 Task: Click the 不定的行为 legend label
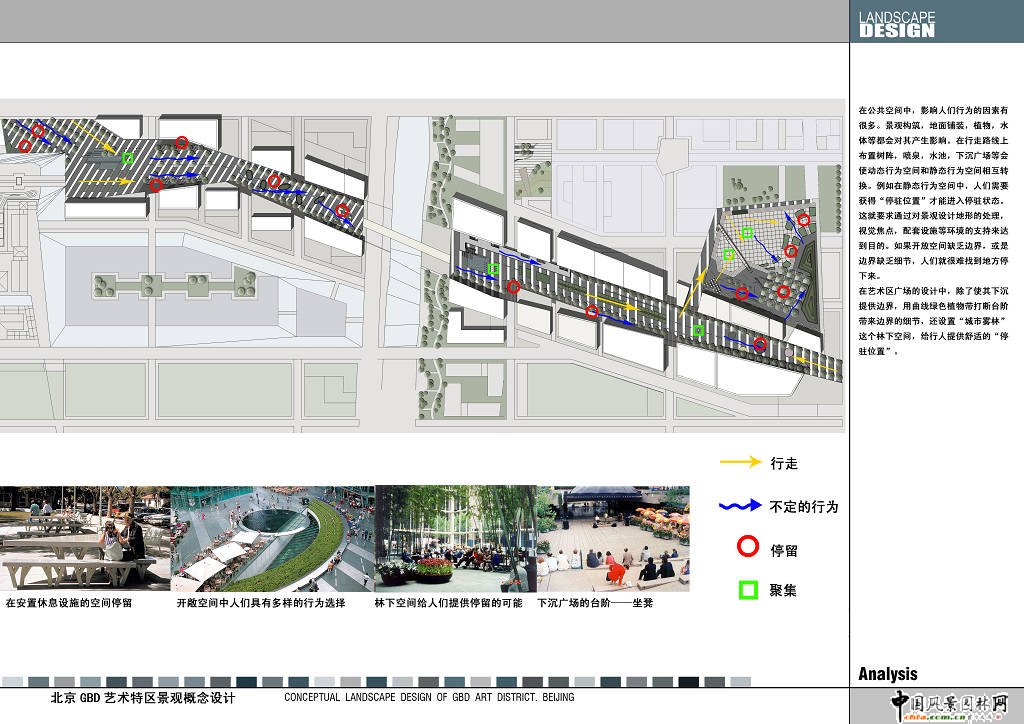click(804, 507)
